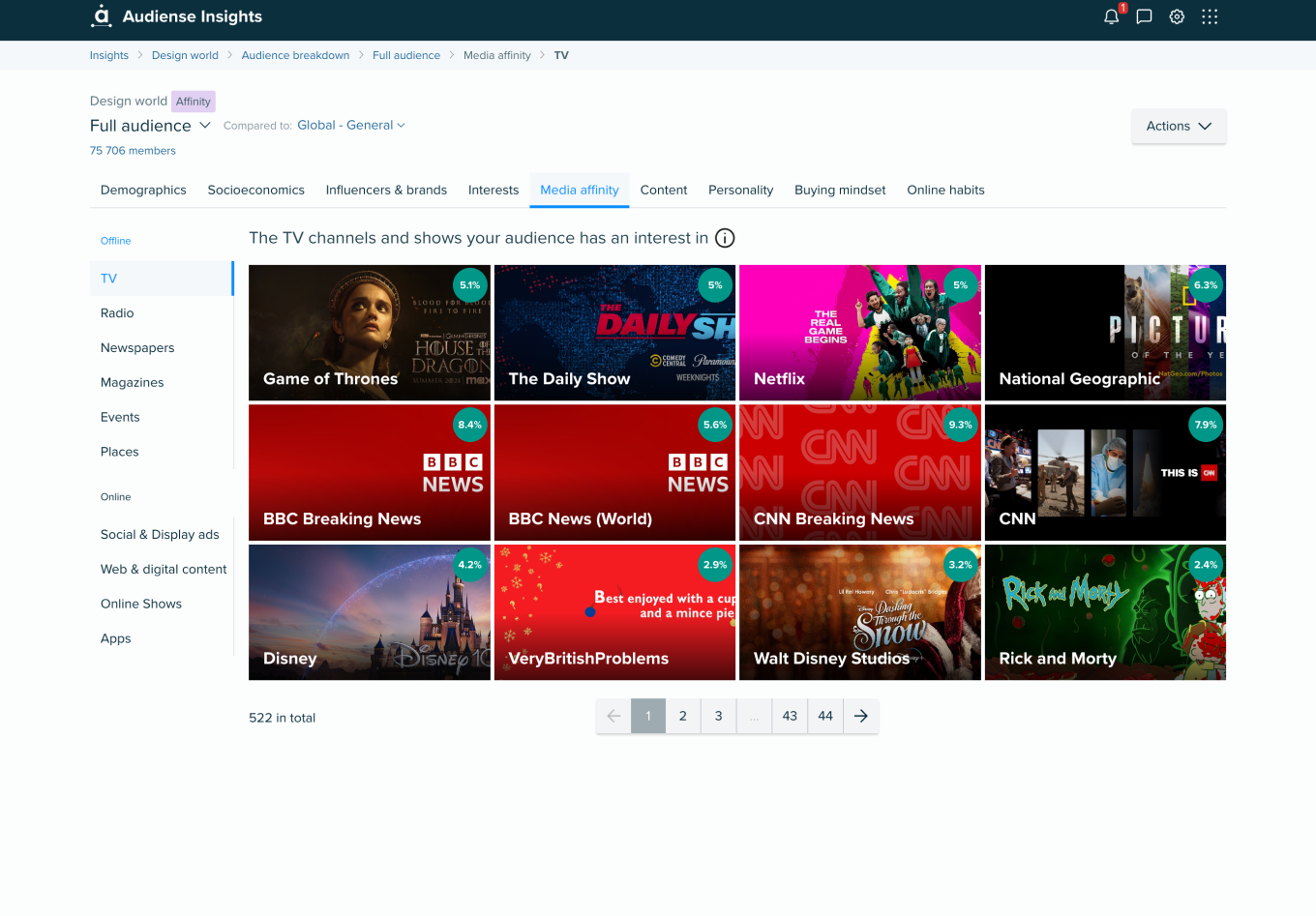Click the Full audience breadcrumb link
This screenshot has height=916, width=1316.
pyautogui.click(x=406, y=55)
